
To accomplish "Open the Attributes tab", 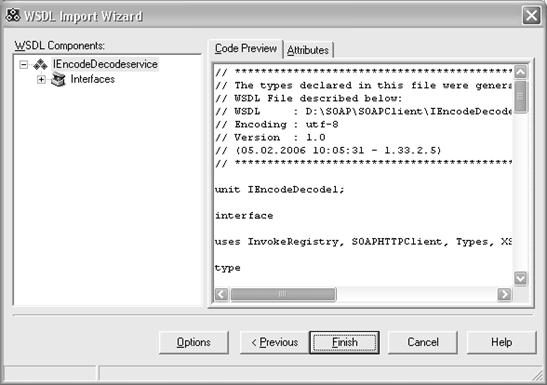I will click(x=308, y=50).
